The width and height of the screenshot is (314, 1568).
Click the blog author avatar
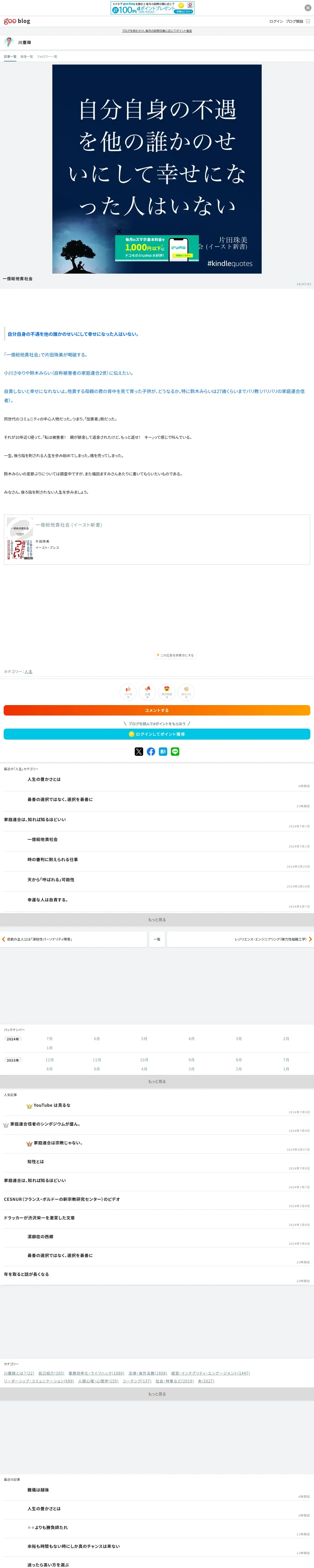coord(9,42)
